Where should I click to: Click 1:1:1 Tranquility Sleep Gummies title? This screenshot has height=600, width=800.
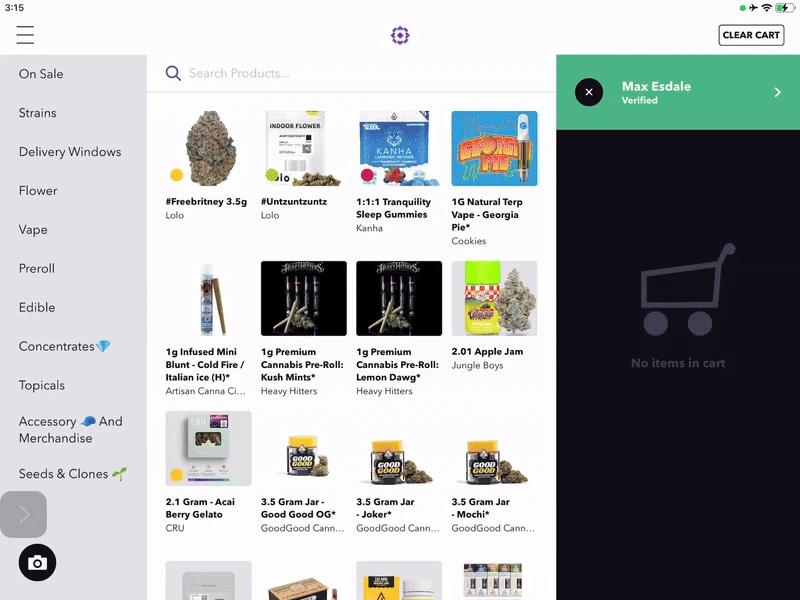point(393,208)
